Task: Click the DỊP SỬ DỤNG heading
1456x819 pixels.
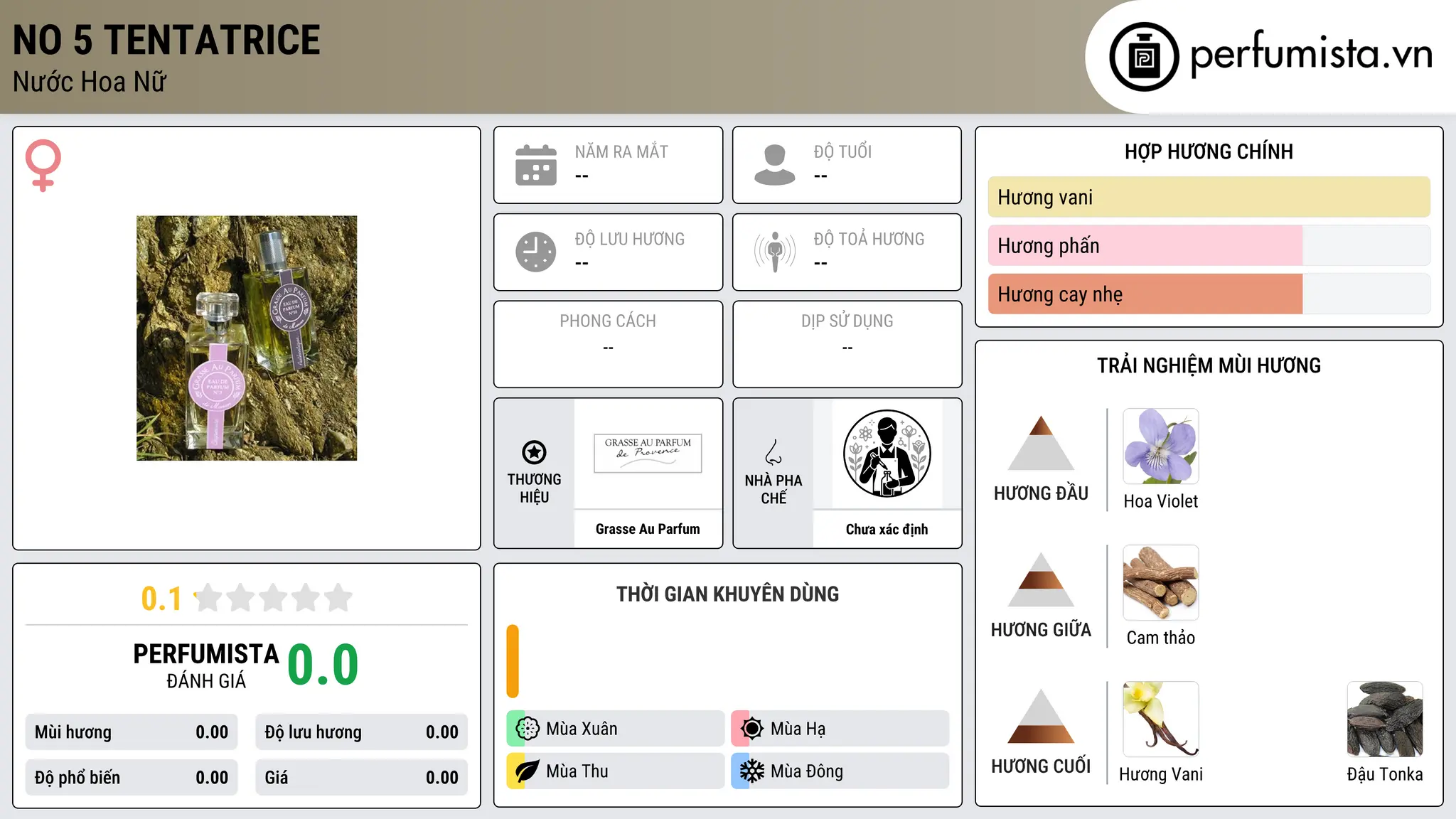Action: coord(847,321)
